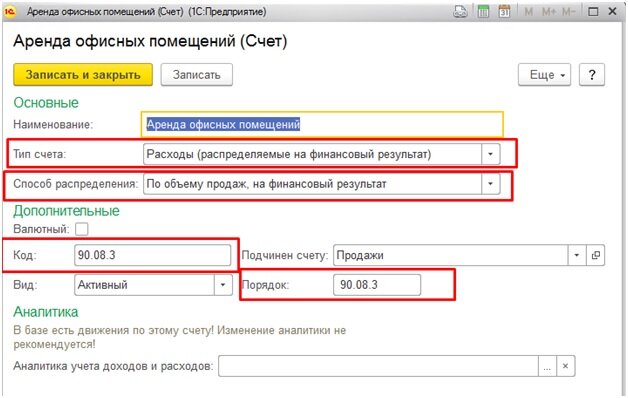Click the M- memory subtract button
628x398 pixels.
568,12
